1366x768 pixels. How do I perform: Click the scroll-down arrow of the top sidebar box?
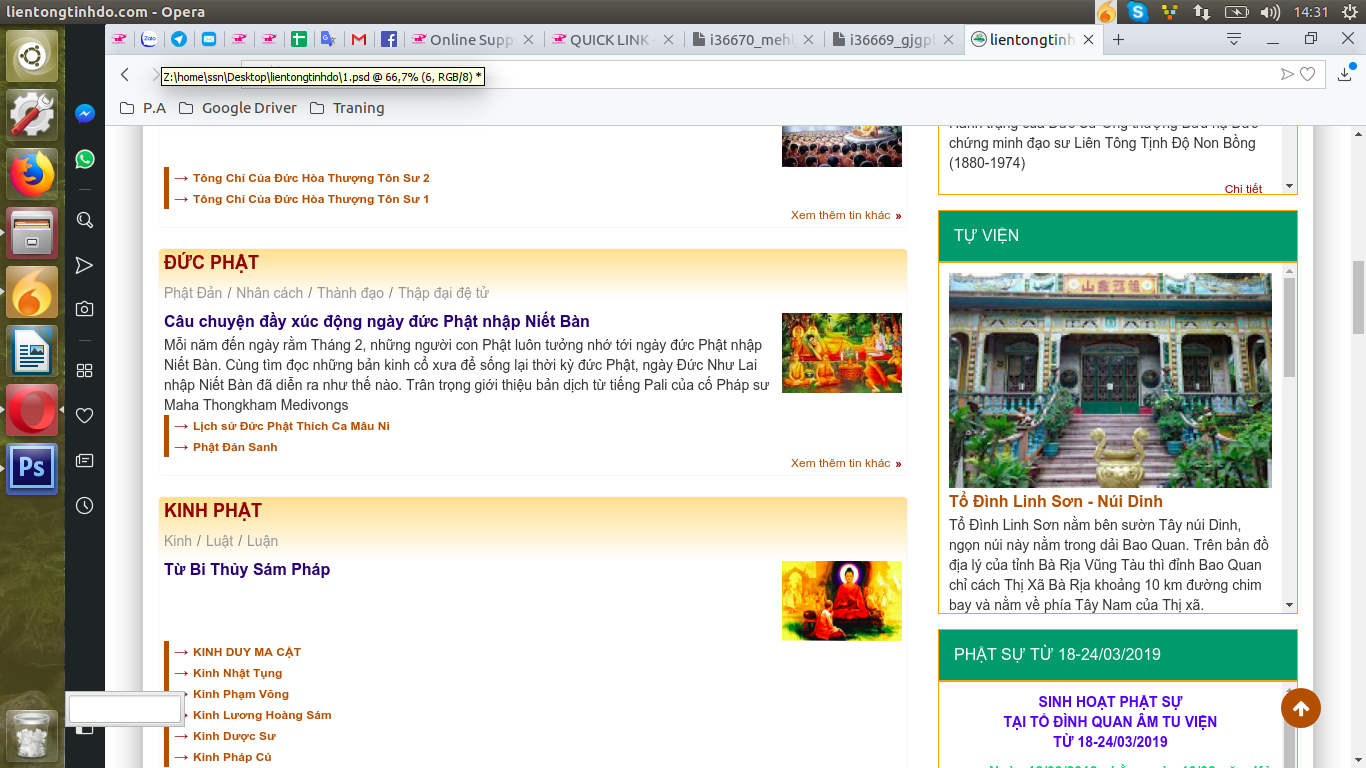1289,186
